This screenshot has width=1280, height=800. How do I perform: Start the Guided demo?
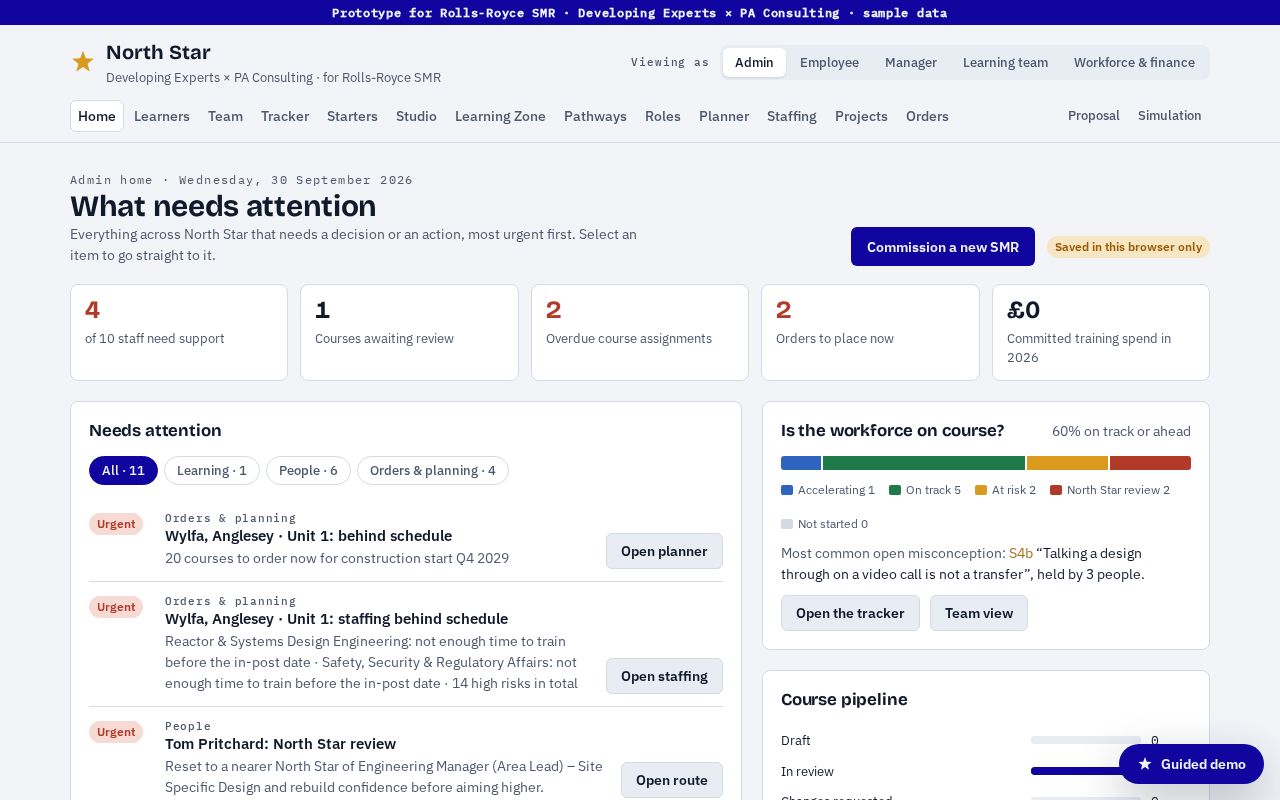1191,764
